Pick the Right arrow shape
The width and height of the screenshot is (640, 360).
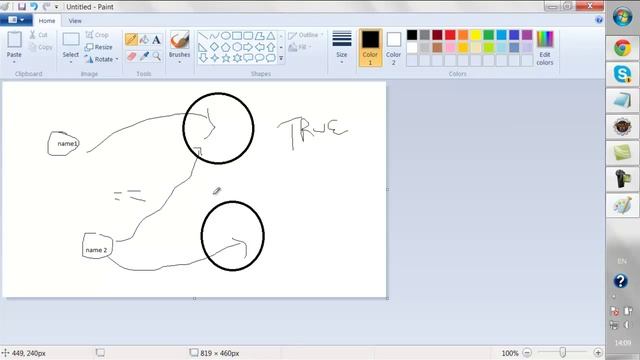pyautogui.click(x=248, y=47)
